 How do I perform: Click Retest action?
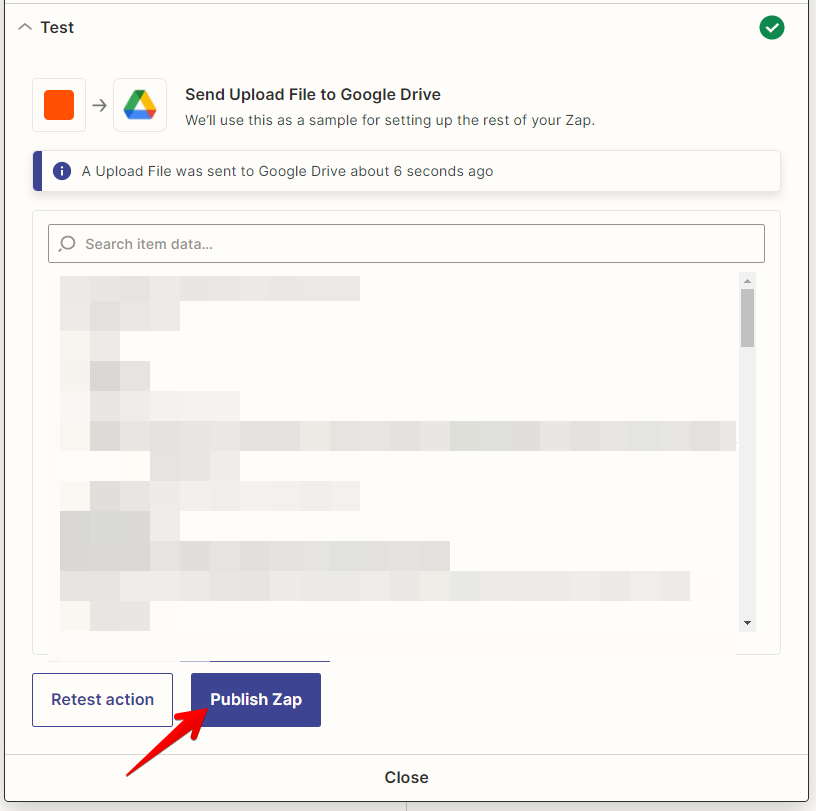click(102, 700)
